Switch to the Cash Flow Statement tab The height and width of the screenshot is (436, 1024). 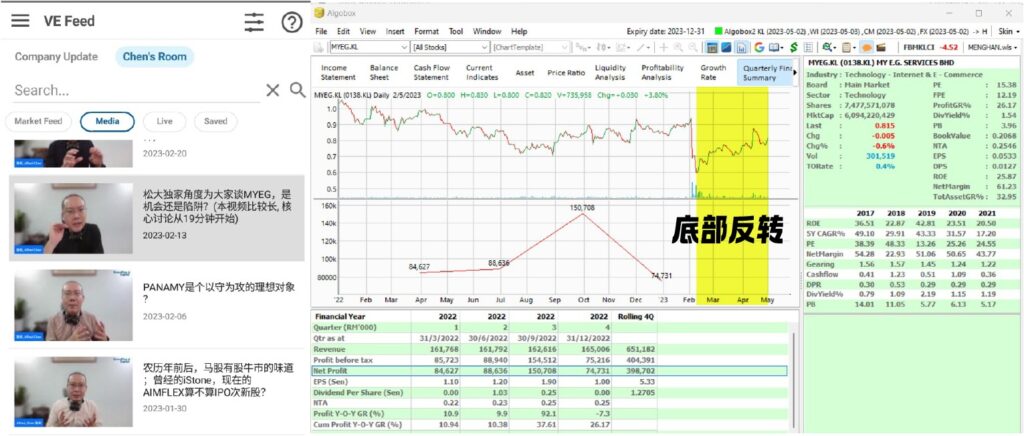pos(431,72)
